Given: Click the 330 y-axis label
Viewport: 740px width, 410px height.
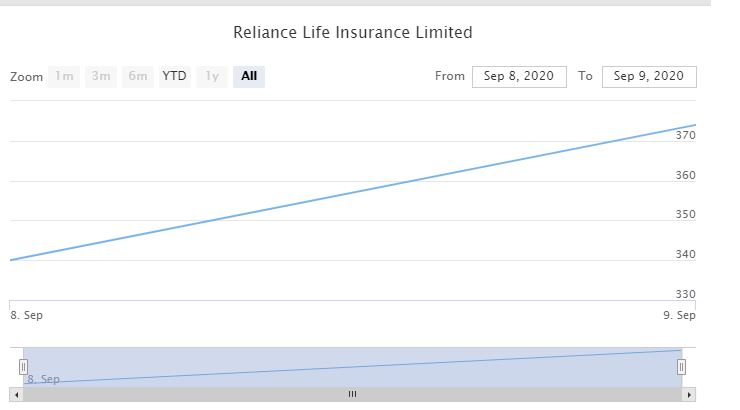Looking at the screenshot, I should 685,294.
